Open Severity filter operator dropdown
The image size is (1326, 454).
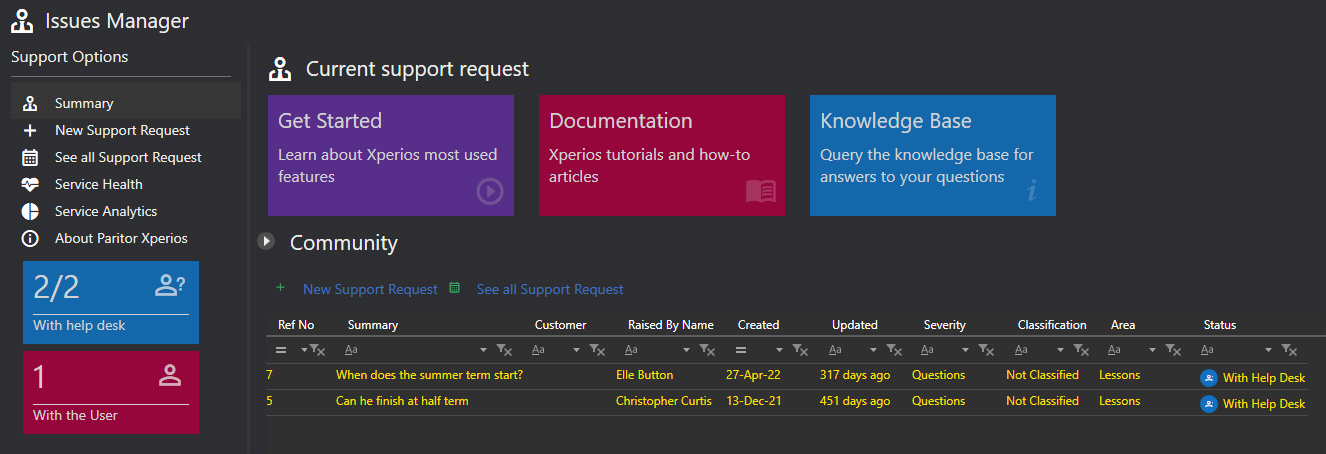point(965,350)
